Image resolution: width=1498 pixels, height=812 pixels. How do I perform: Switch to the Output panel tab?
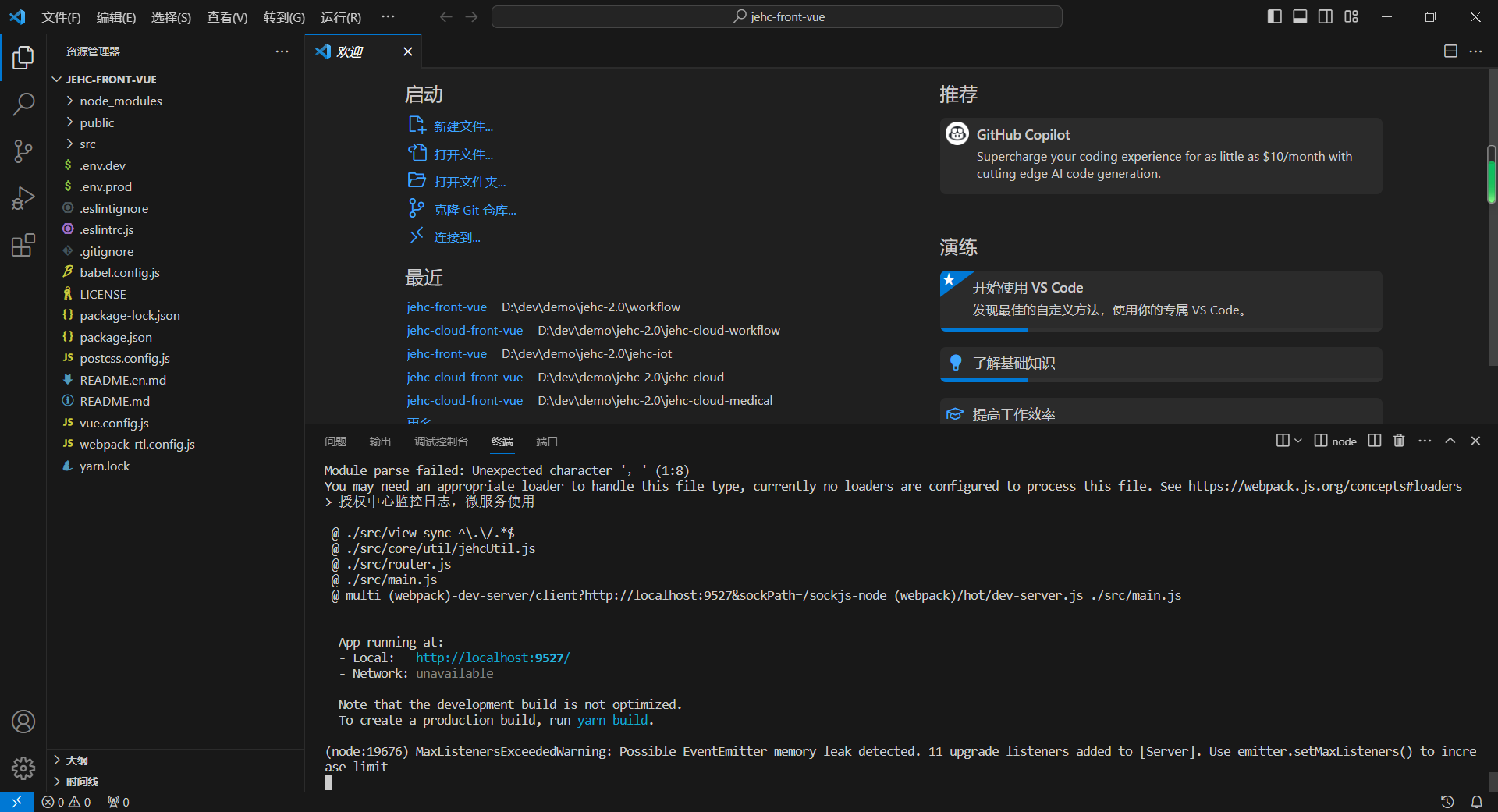pyautogui.click(x=380, y=441)
